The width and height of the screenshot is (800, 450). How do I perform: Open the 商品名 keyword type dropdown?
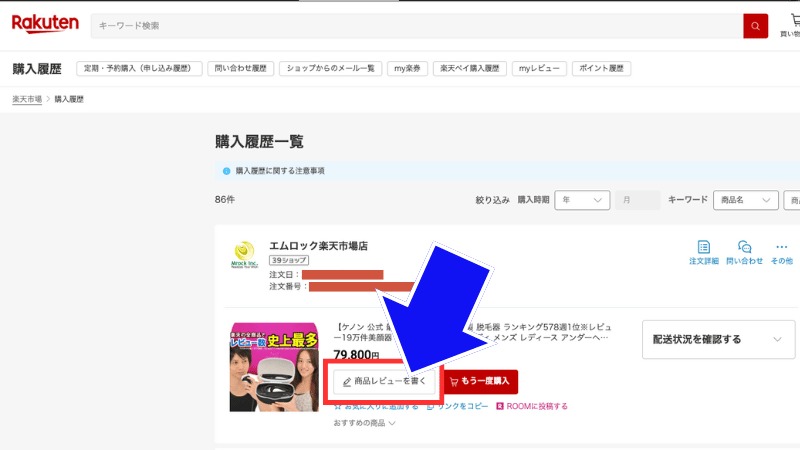(745, 200)
